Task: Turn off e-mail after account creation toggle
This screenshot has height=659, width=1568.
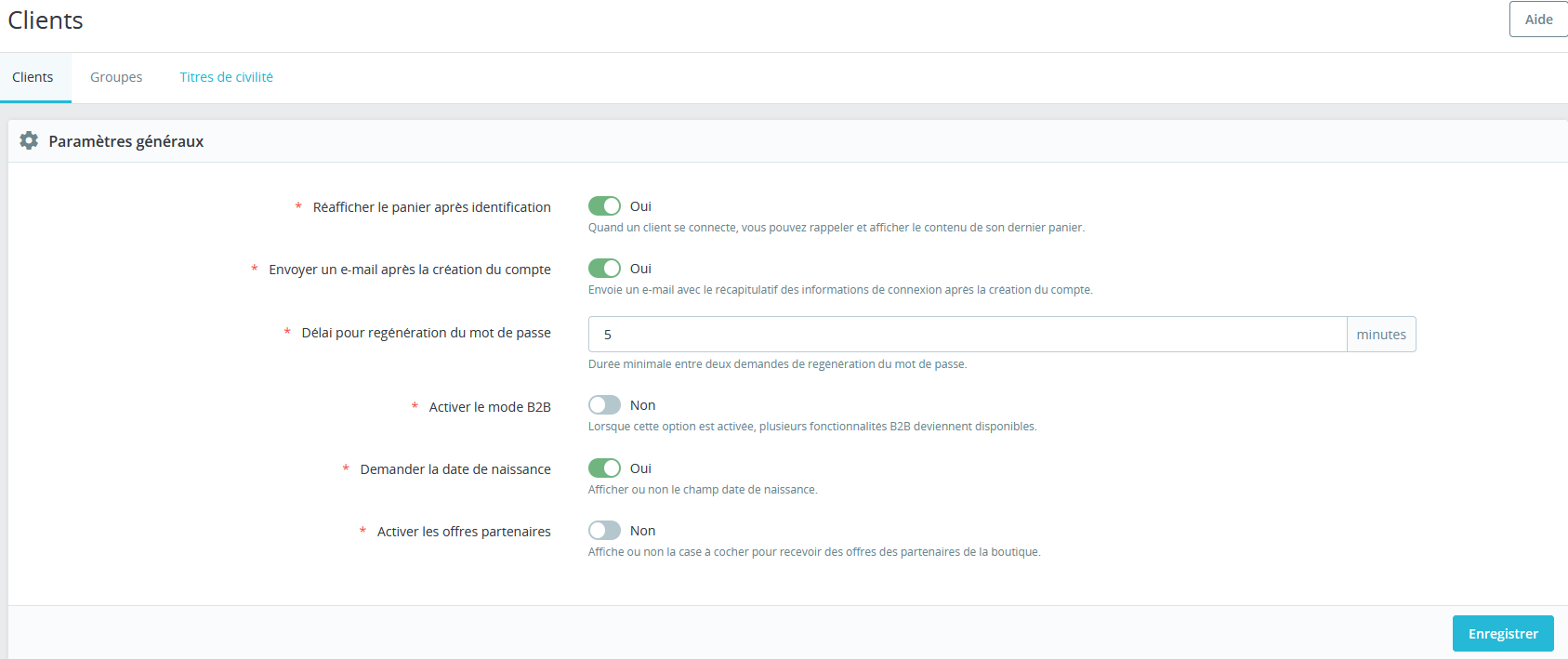Action: tap(604, 268)
